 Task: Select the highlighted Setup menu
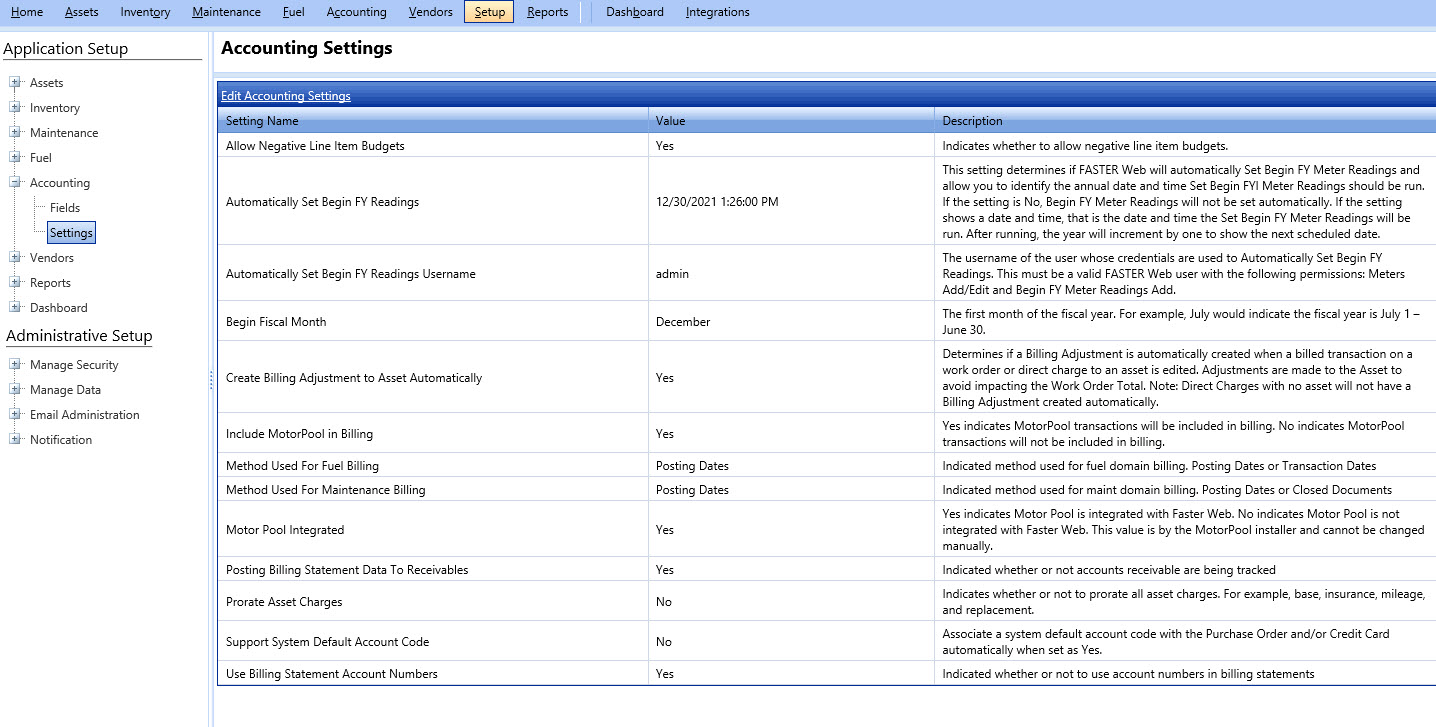point(489,12)
